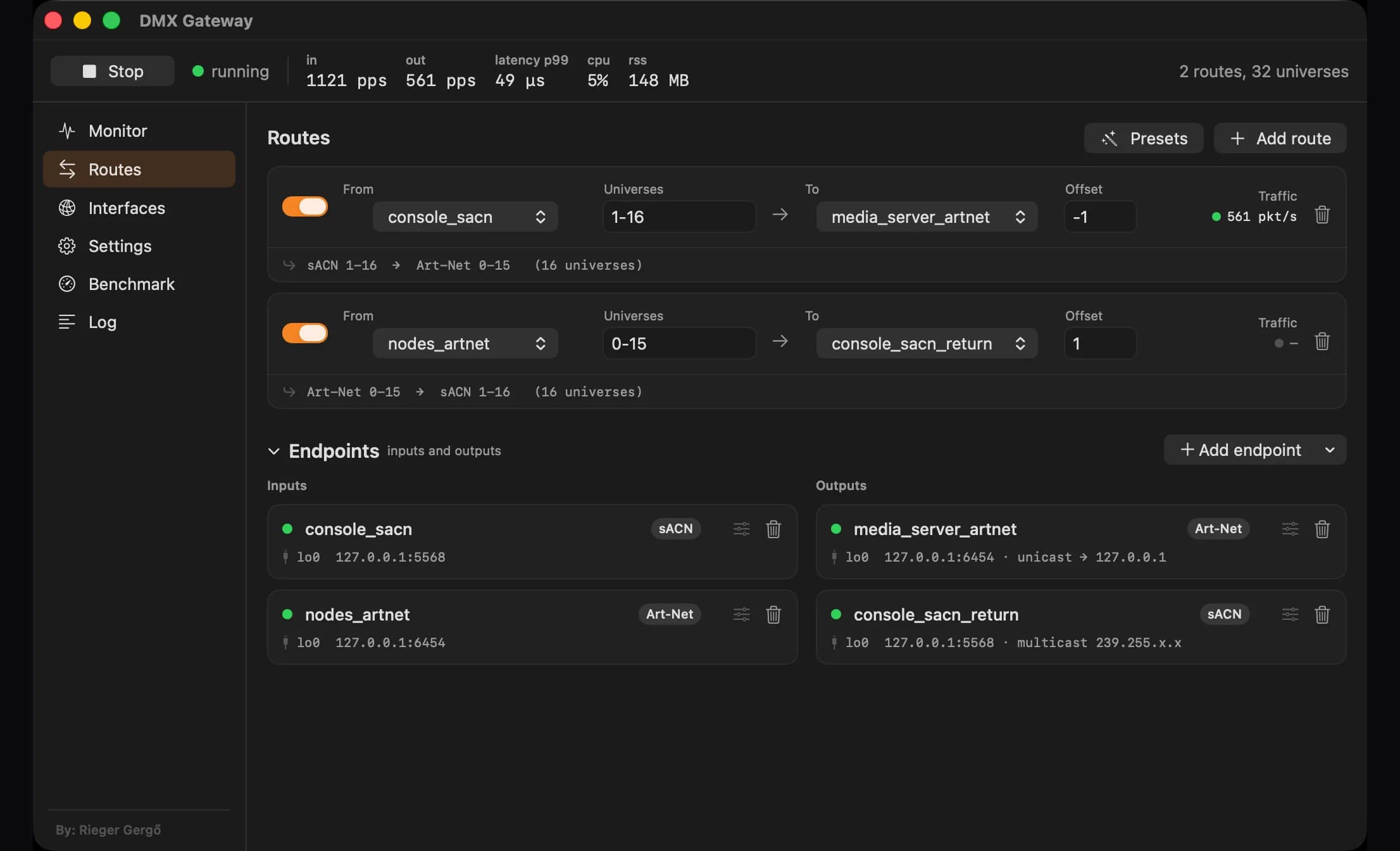The image size is (1400, 851).
Task: Click the sACN badge on console_sacn card
Action: 675,529
